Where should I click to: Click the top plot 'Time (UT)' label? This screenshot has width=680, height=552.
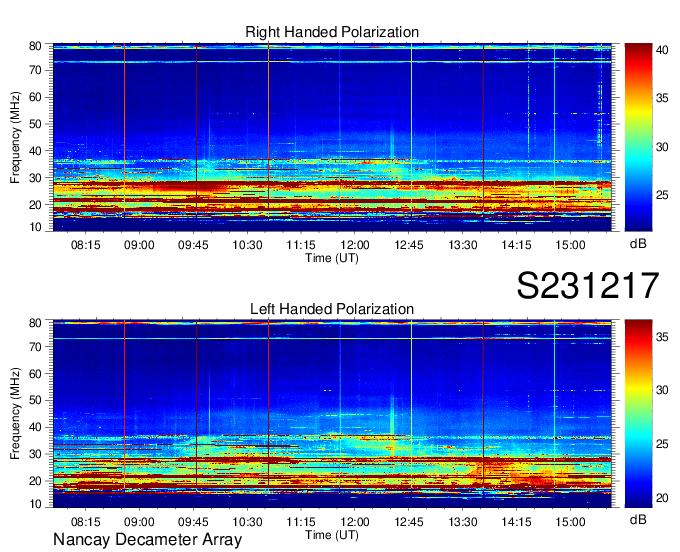[x=332, y=258]
